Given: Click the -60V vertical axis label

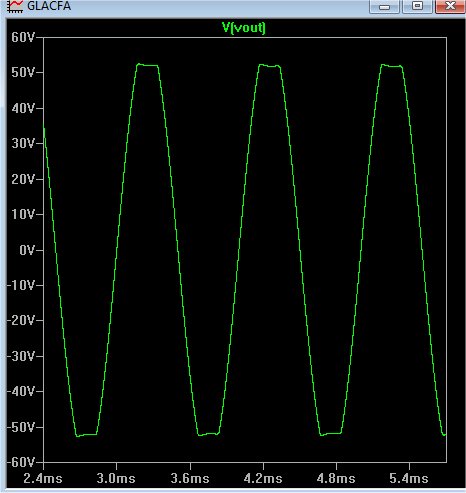Looking at the screenshot, I should pyautogui.click(x=21, y=462).
